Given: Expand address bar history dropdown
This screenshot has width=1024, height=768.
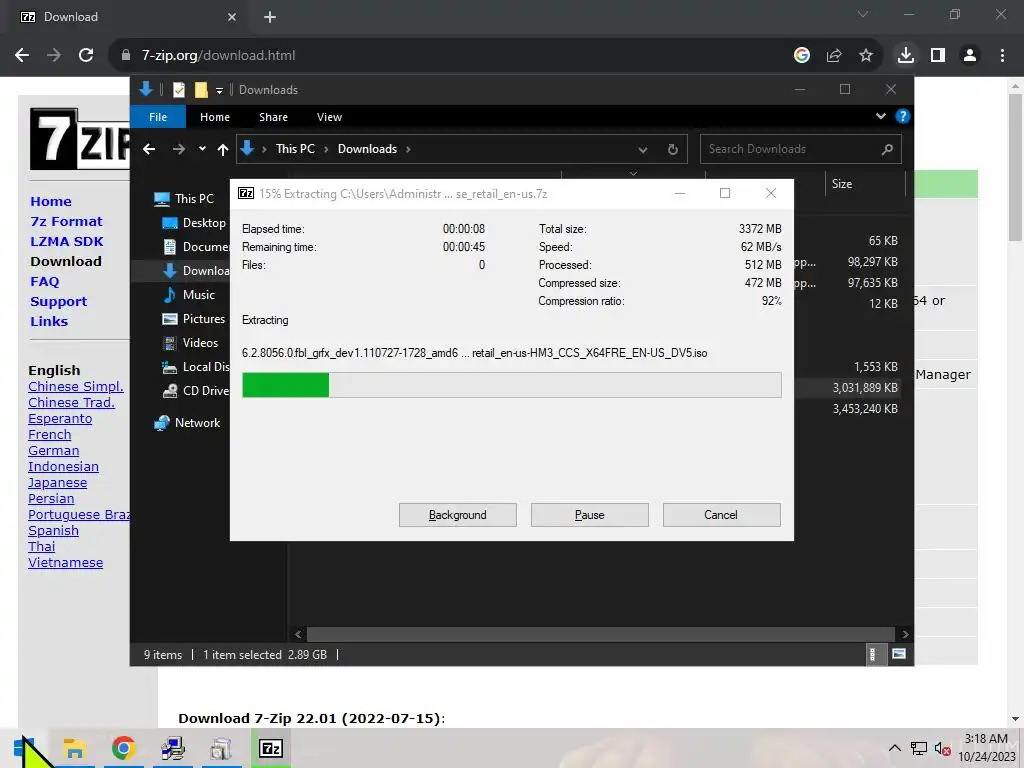Looking at the screenshot, I should 643,150.
